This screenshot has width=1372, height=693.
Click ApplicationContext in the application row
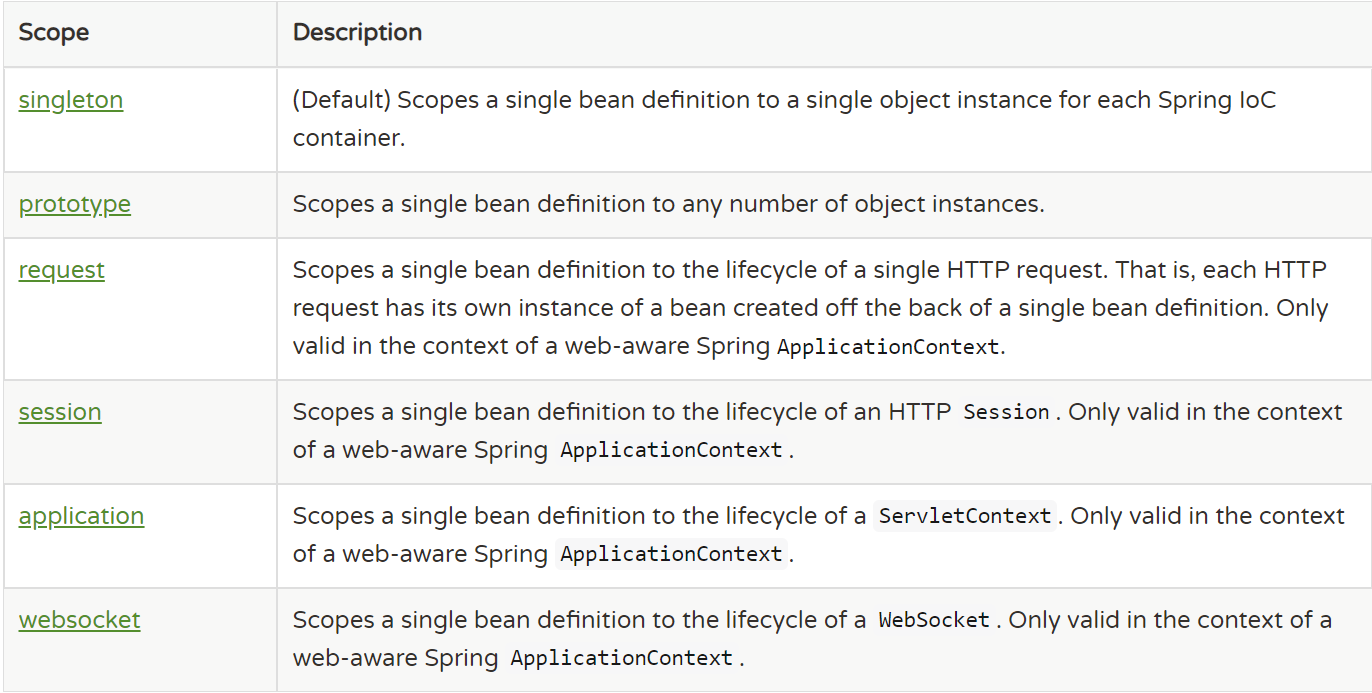tap(671, 555)
